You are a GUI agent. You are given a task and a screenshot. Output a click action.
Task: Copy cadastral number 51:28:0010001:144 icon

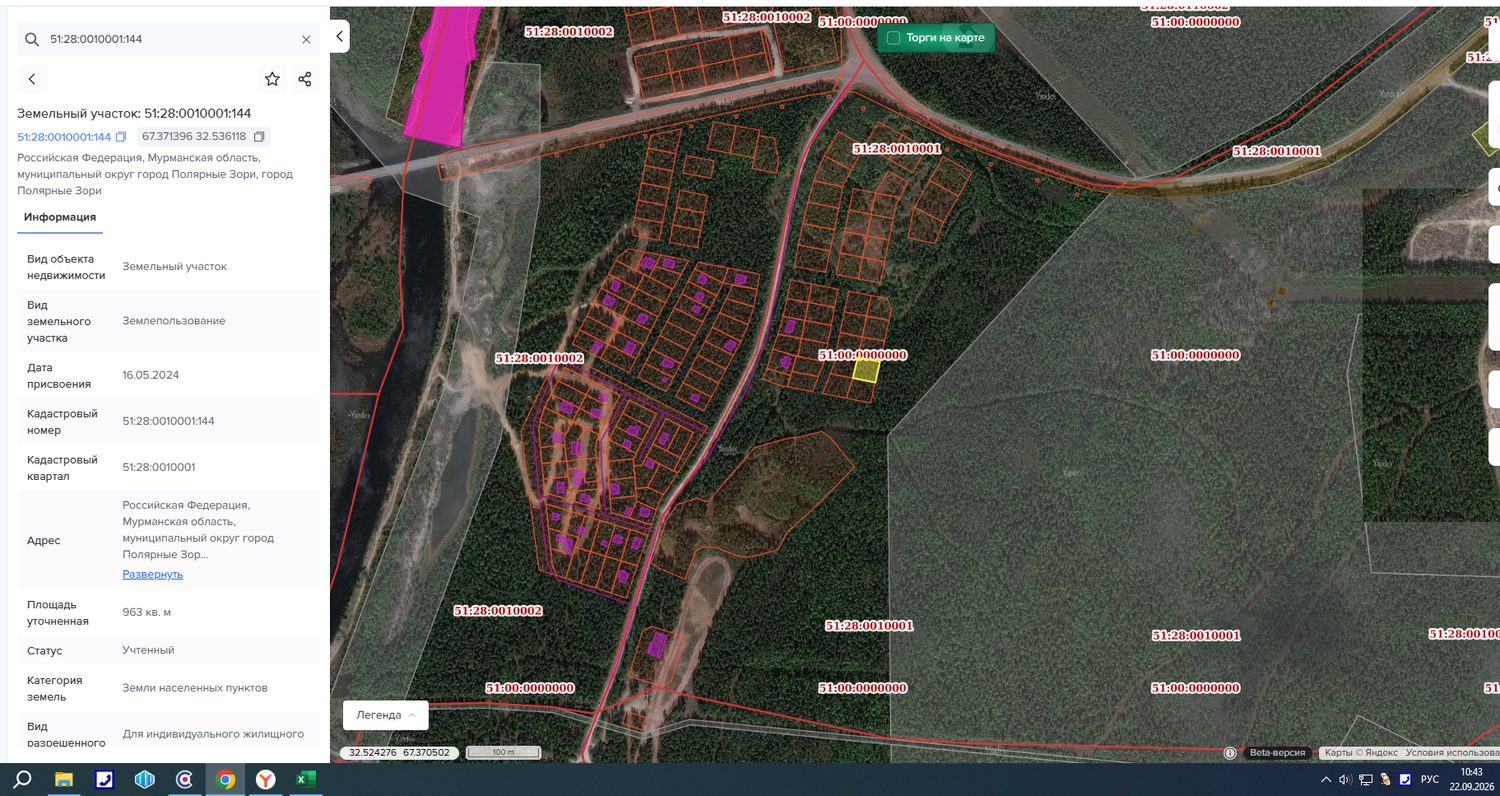click(x=121, y=137)
